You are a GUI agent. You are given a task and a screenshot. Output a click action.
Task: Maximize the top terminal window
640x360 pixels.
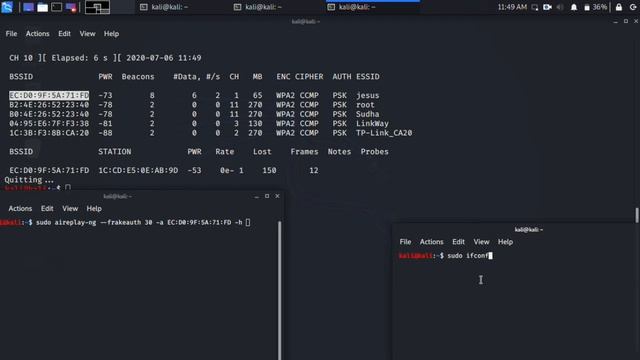626,21
